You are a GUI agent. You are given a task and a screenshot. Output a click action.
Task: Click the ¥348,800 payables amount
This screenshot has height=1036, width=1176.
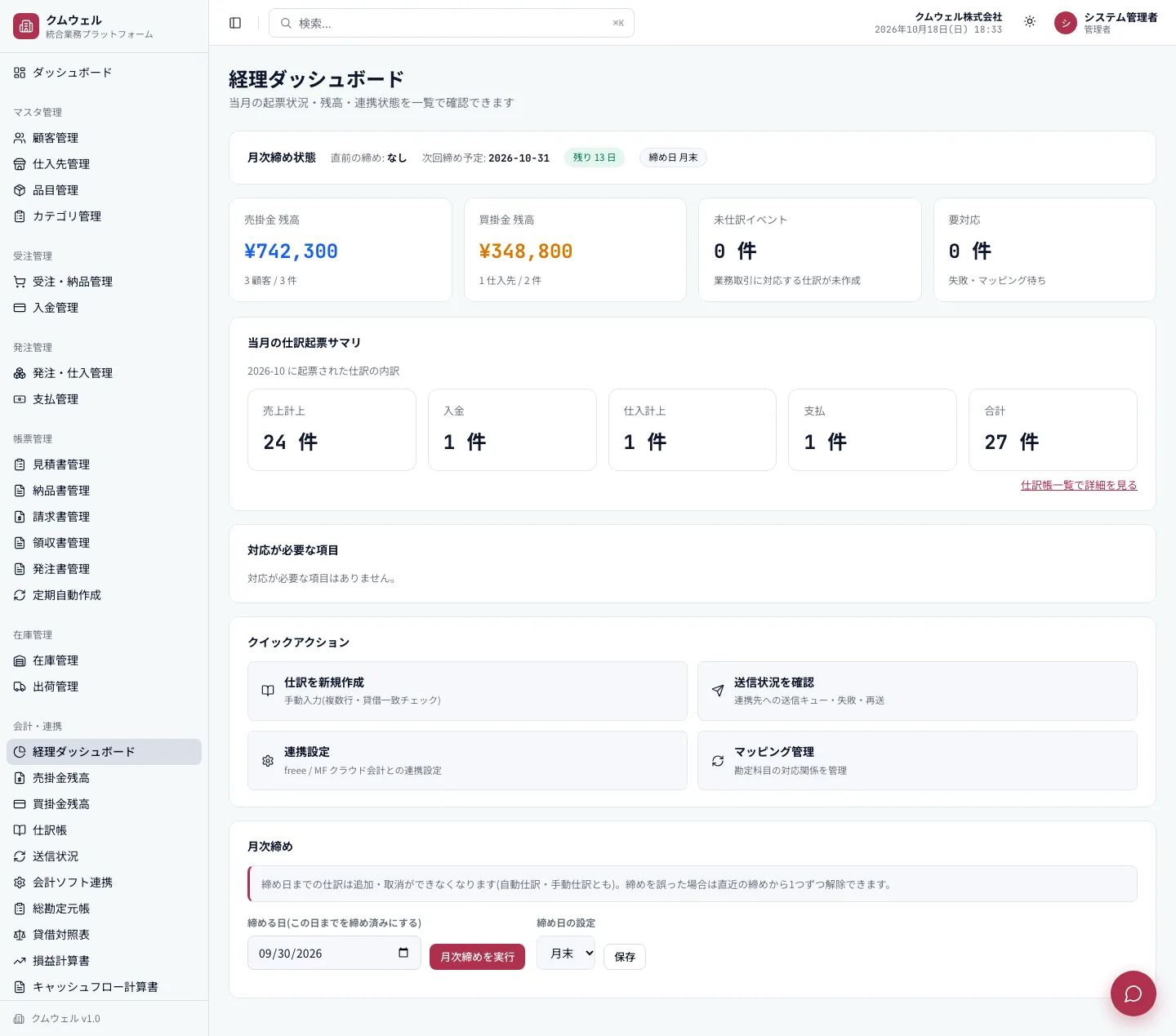click(x=526, y=251)
